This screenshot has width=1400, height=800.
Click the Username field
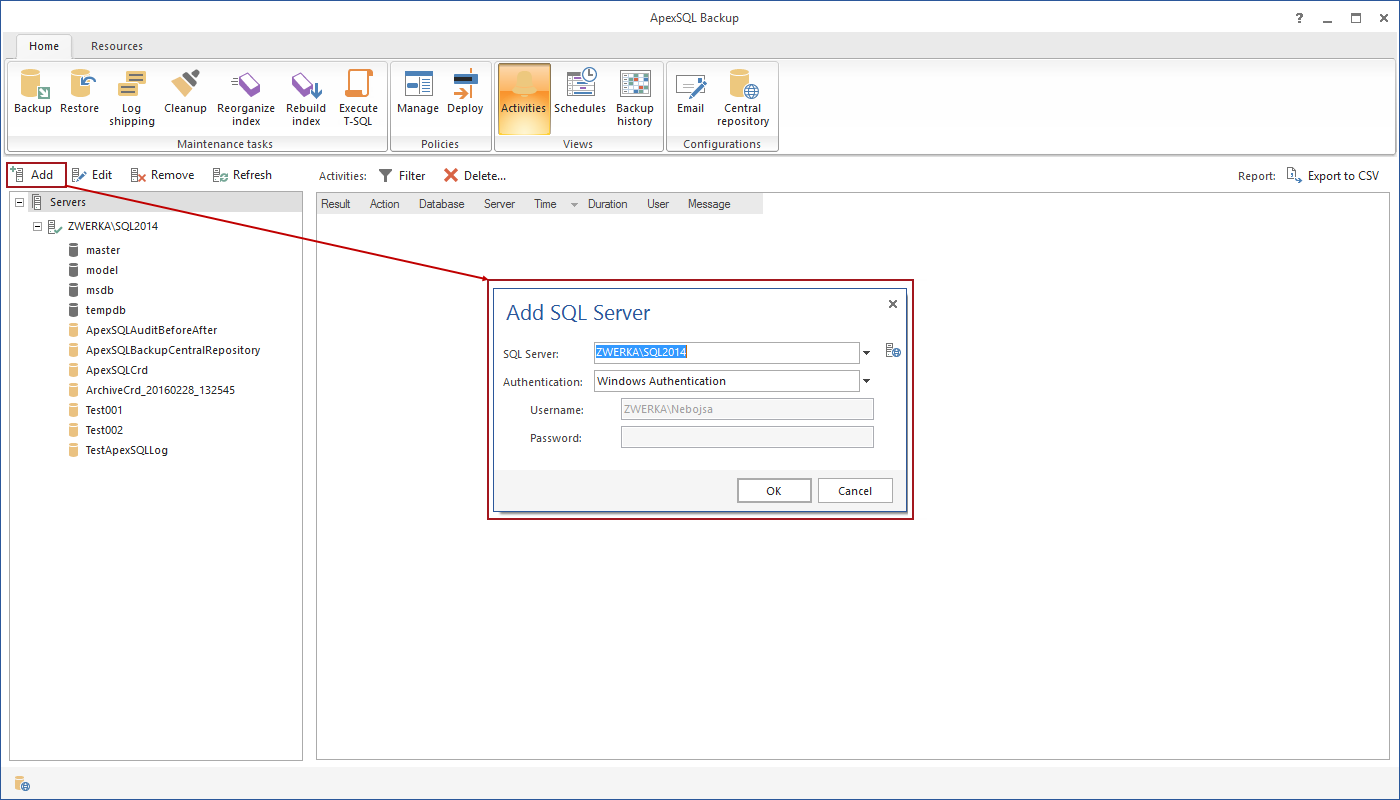click(x=747, y=409)
